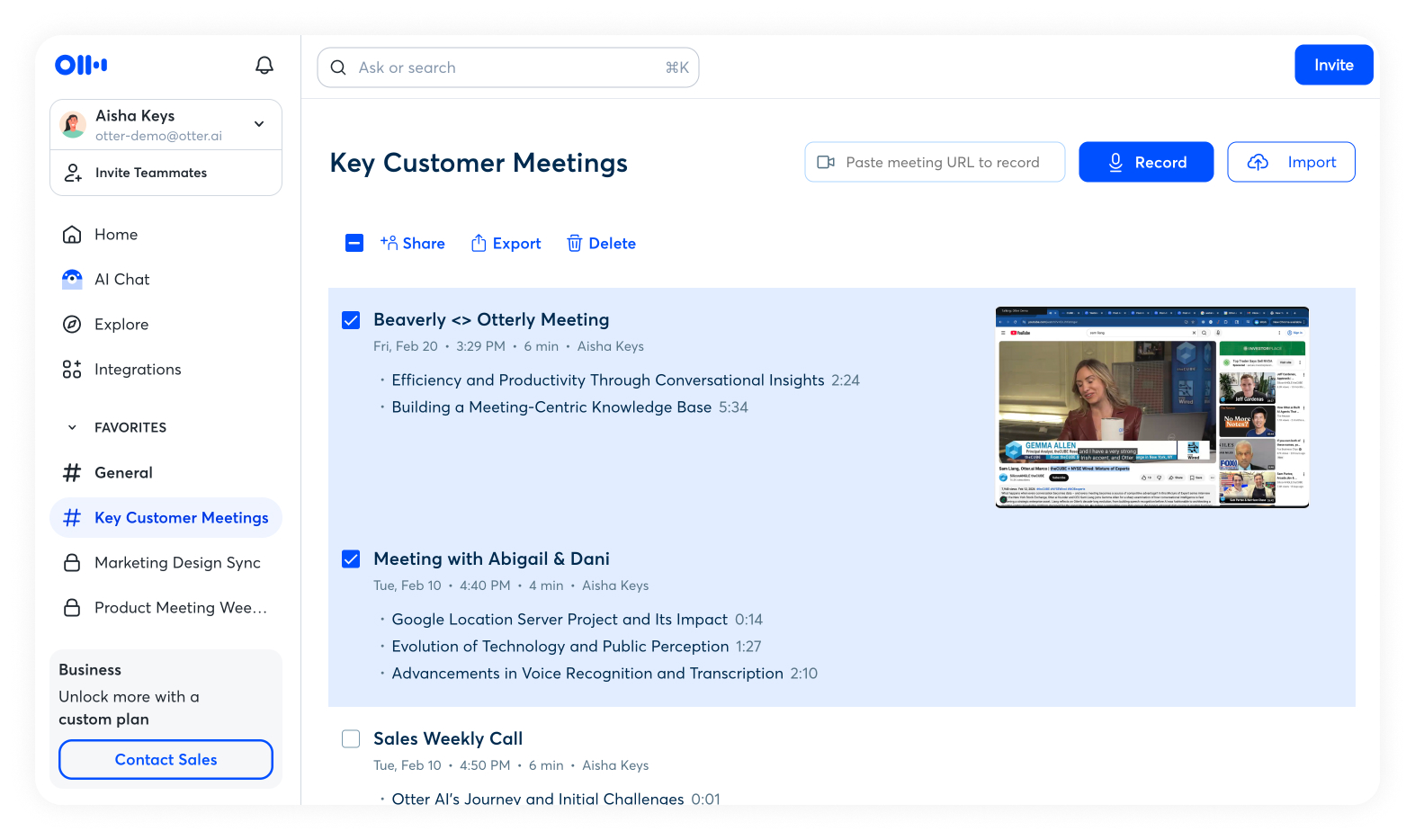Uncheck the Beaverly <> Otterly Meeting checkbox

click(351, 320)
